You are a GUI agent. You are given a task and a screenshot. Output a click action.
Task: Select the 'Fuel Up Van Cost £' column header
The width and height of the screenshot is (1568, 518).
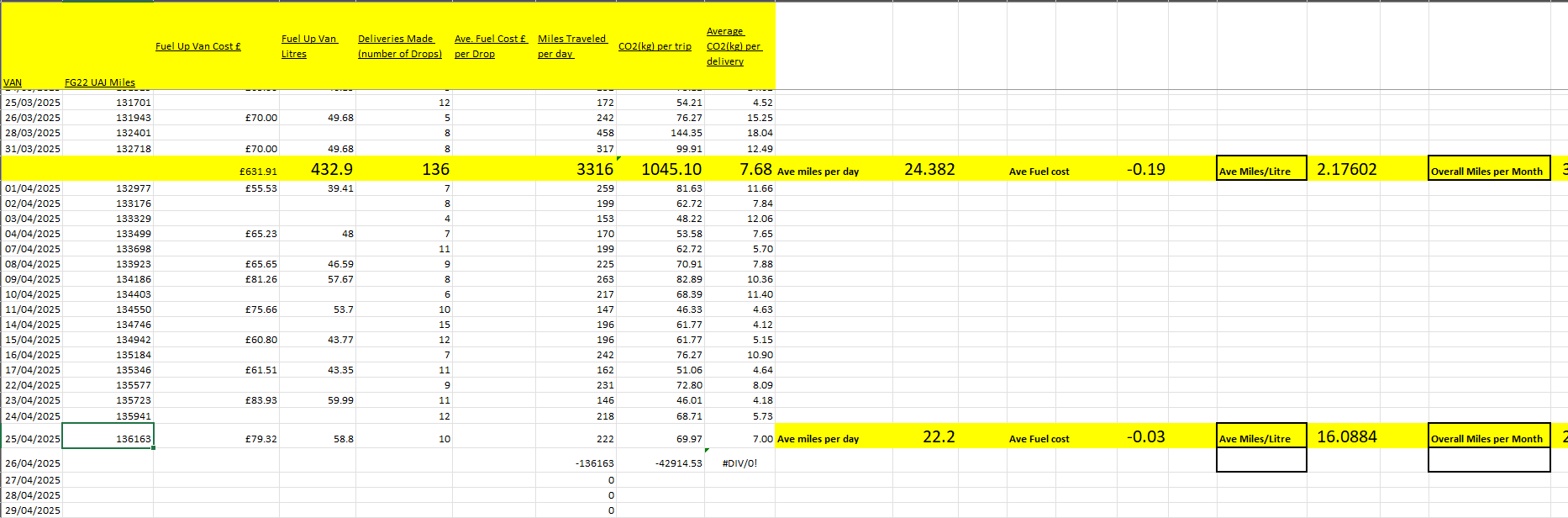[x=198, y=46]
